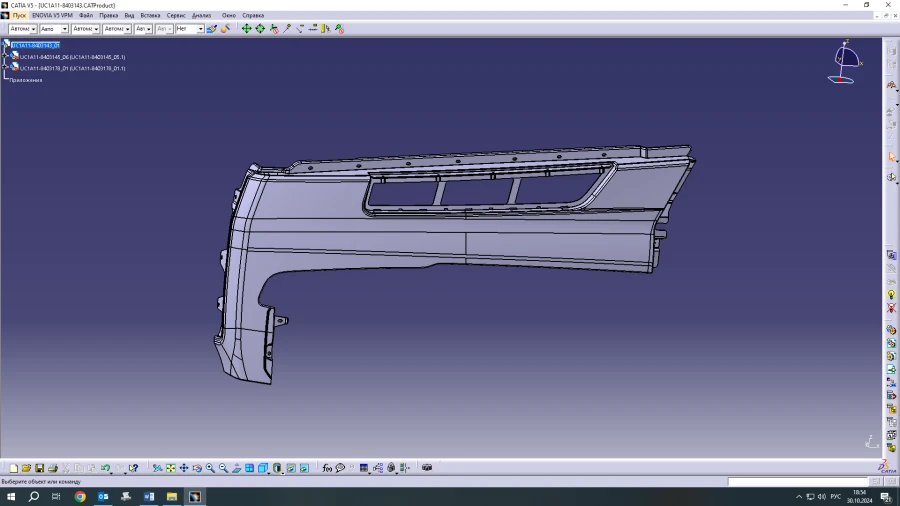The height and width of the screenshot is (506, 900).
Task: Click the 'Пуск' menu button
Action: tap(19, 16)
